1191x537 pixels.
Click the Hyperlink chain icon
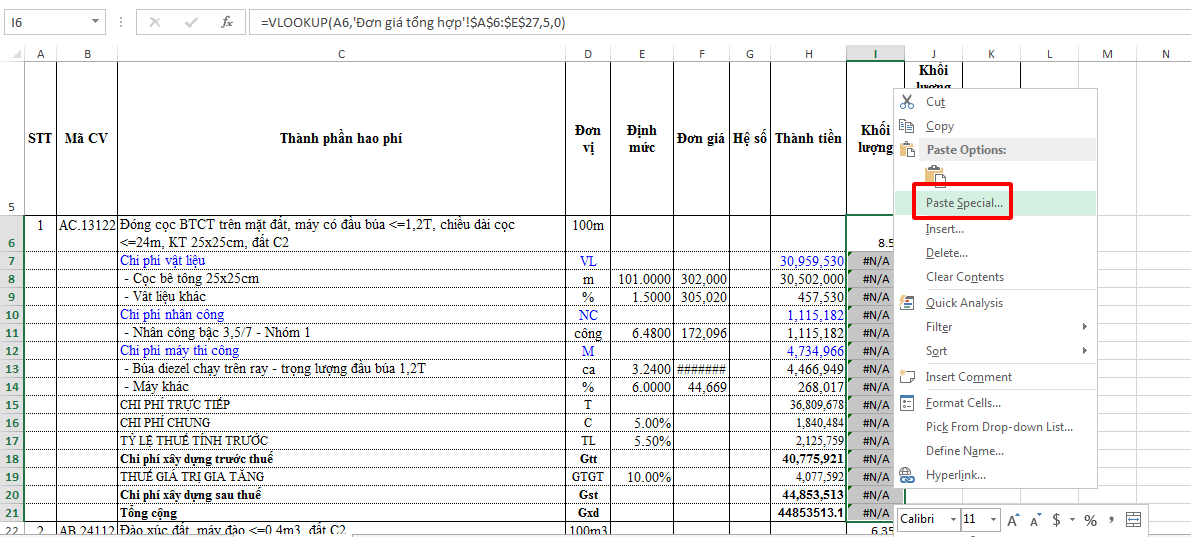tap(907, 475)
